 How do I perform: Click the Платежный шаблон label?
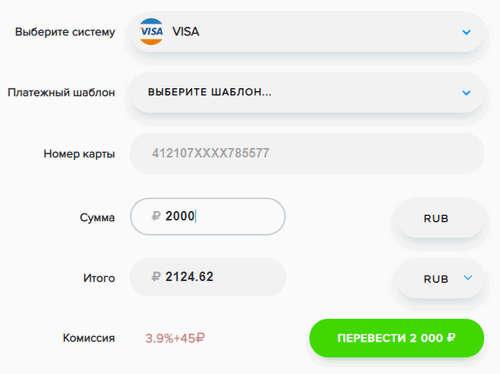[61, 92]
